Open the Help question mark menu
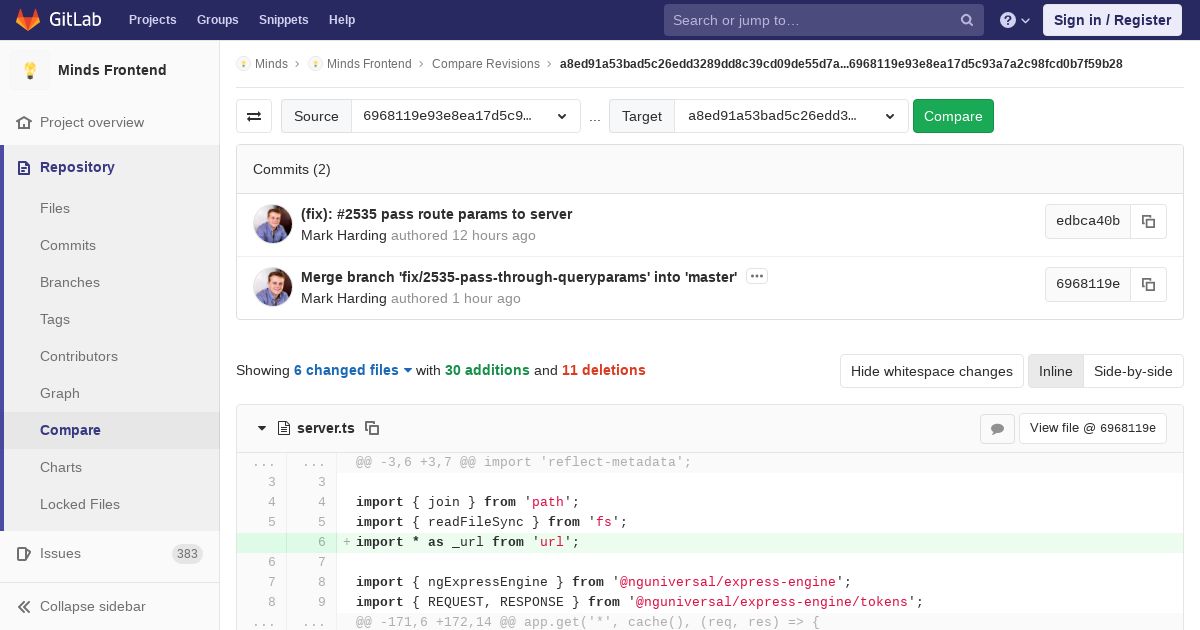1200x630 pixels. coord(1014,20)
